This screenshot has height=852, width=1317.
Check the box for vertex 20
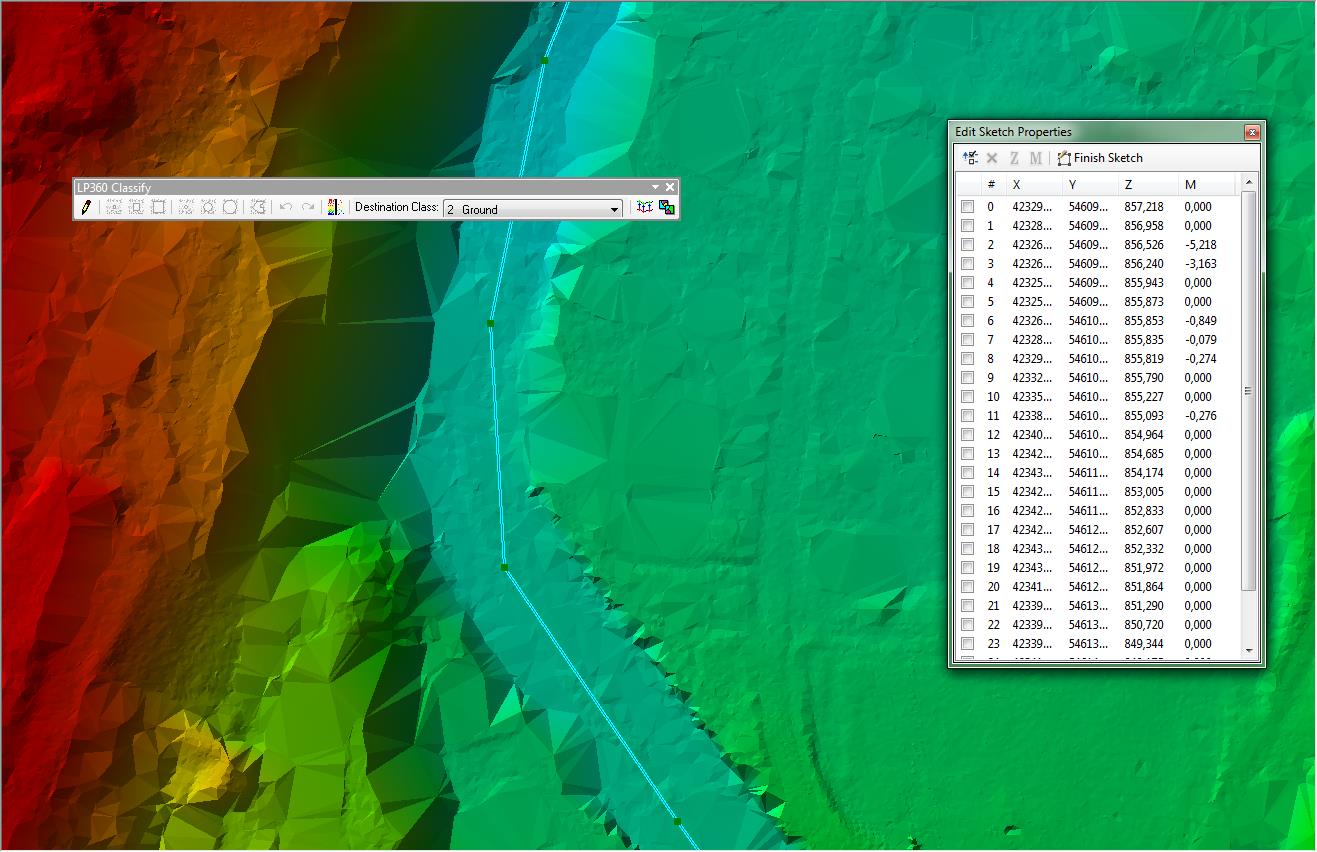pos(967,587)
